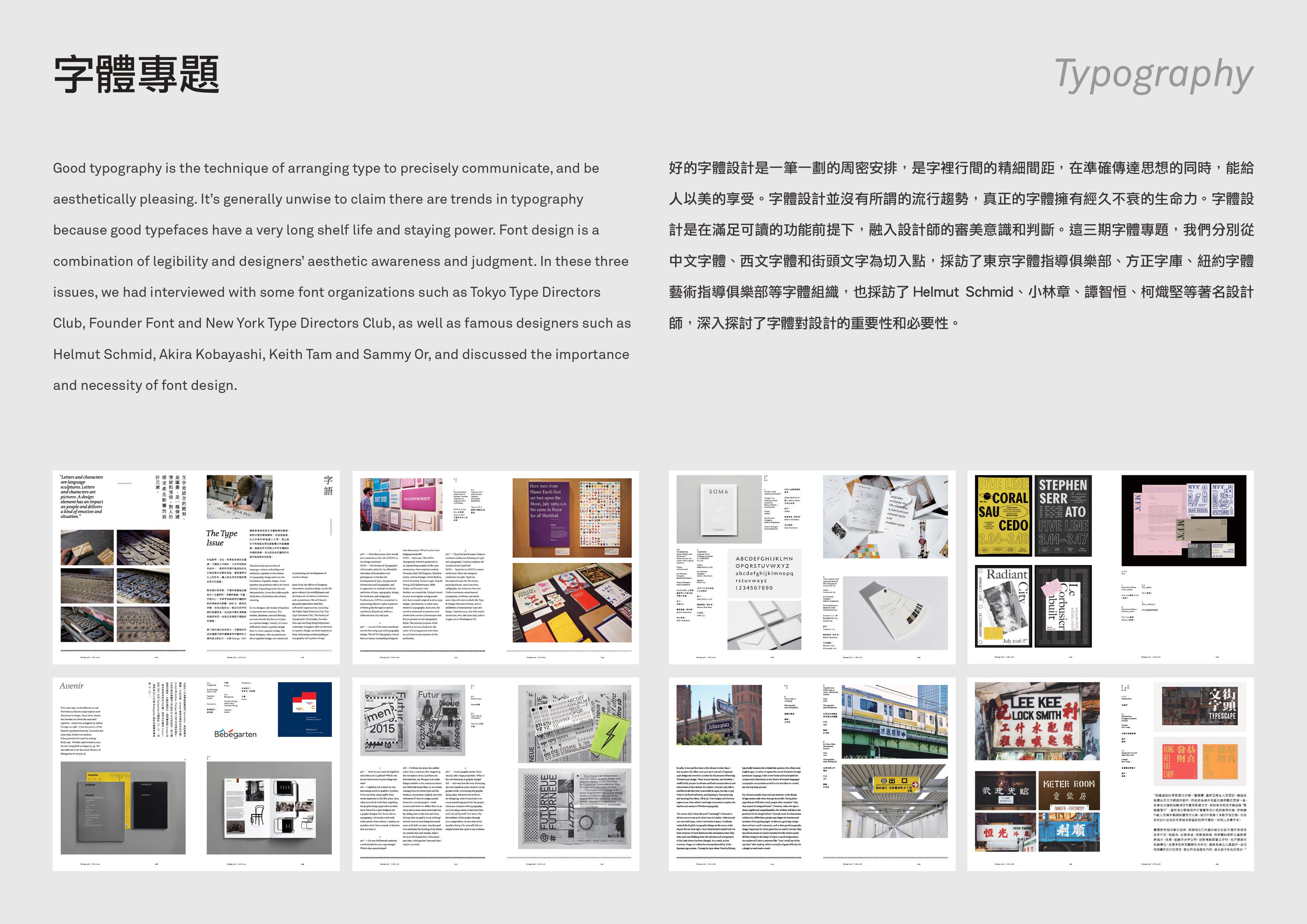Open the Schlossplatz street sign photo
The image size is (1307, 924).
click(x=718, y=715)
